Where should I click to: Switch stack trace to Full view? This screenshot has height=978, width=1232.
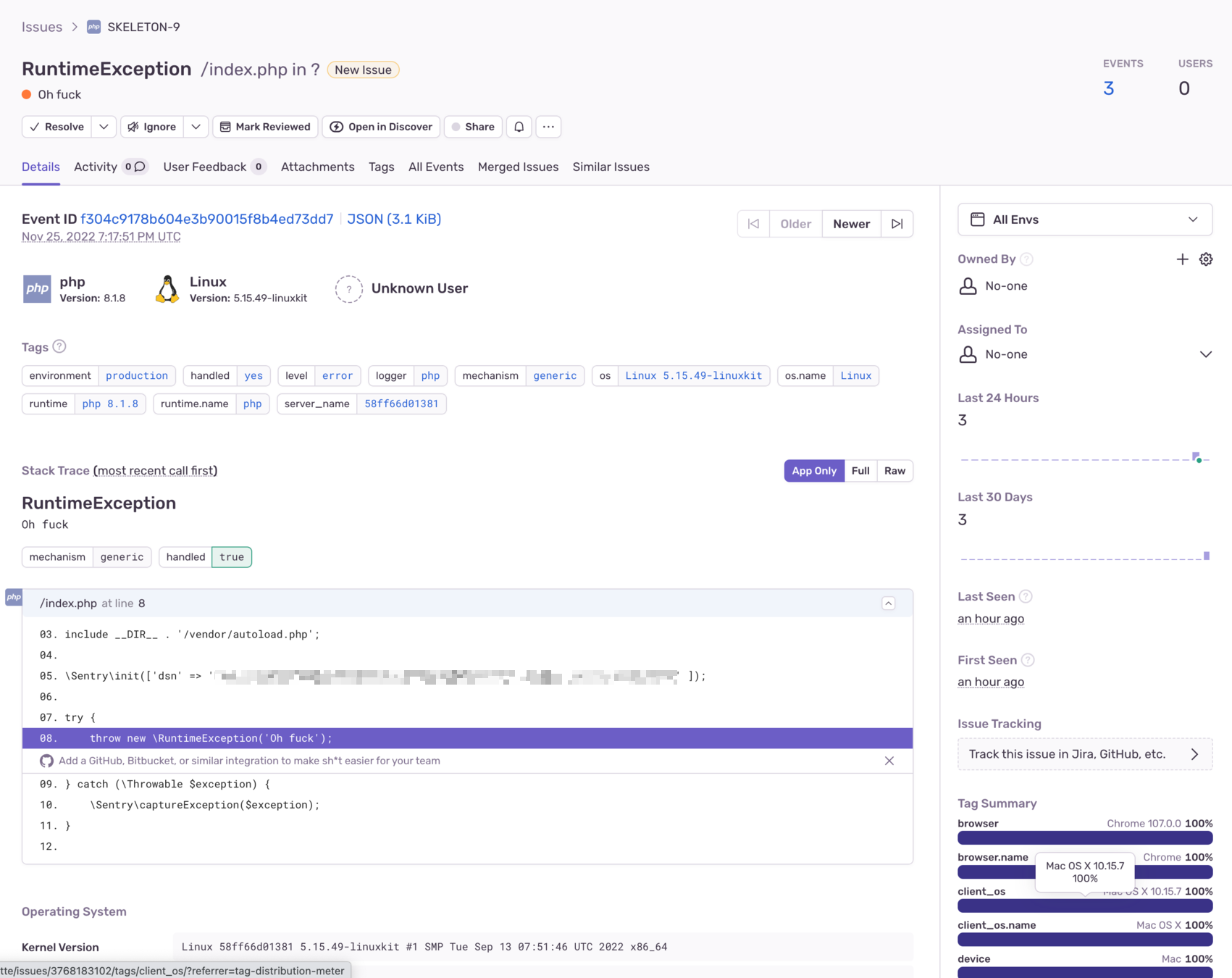860,471
